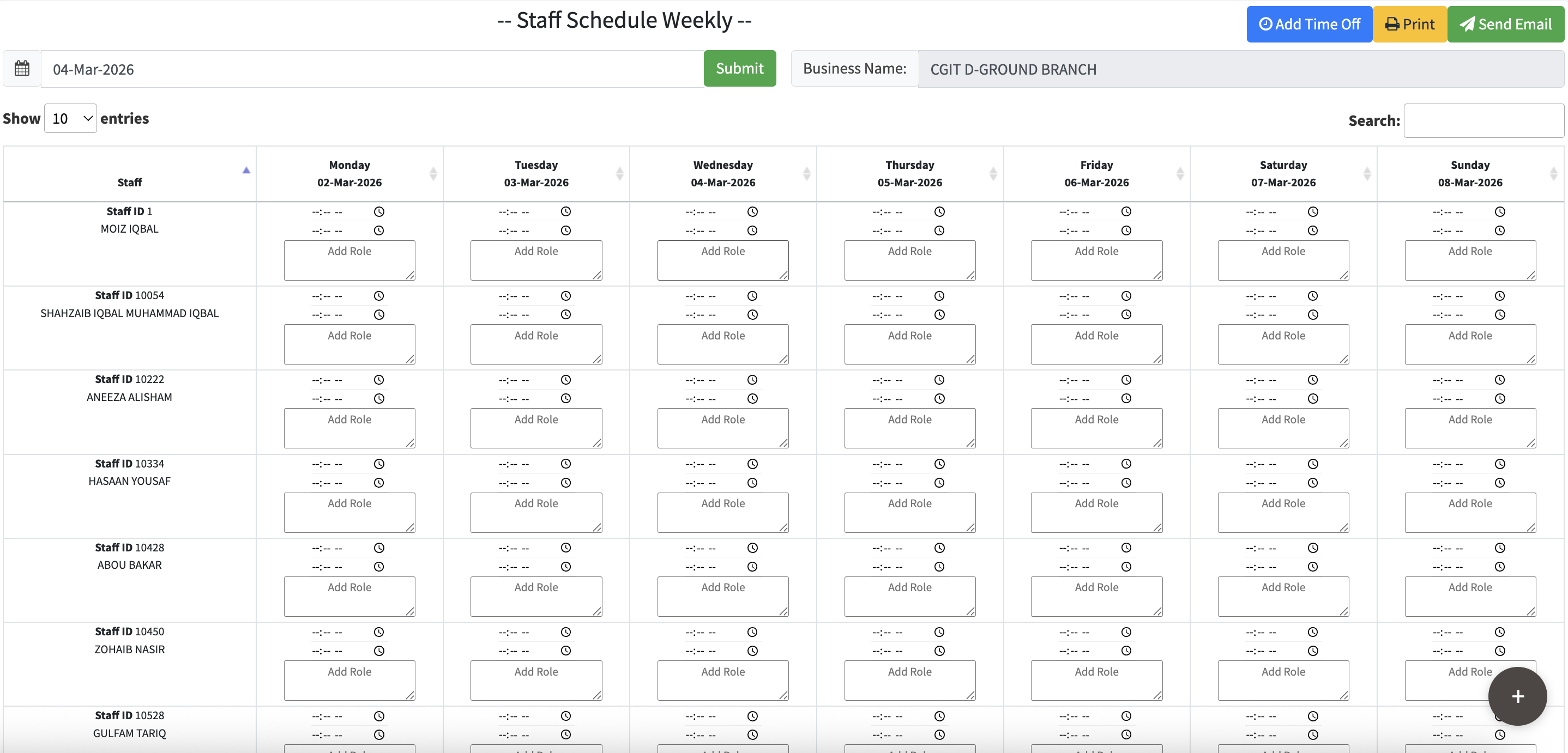1568x753 pixels.
Task: Open Sunday end time clock for MOIZ IQBAL
Action: click(1499, 230)
